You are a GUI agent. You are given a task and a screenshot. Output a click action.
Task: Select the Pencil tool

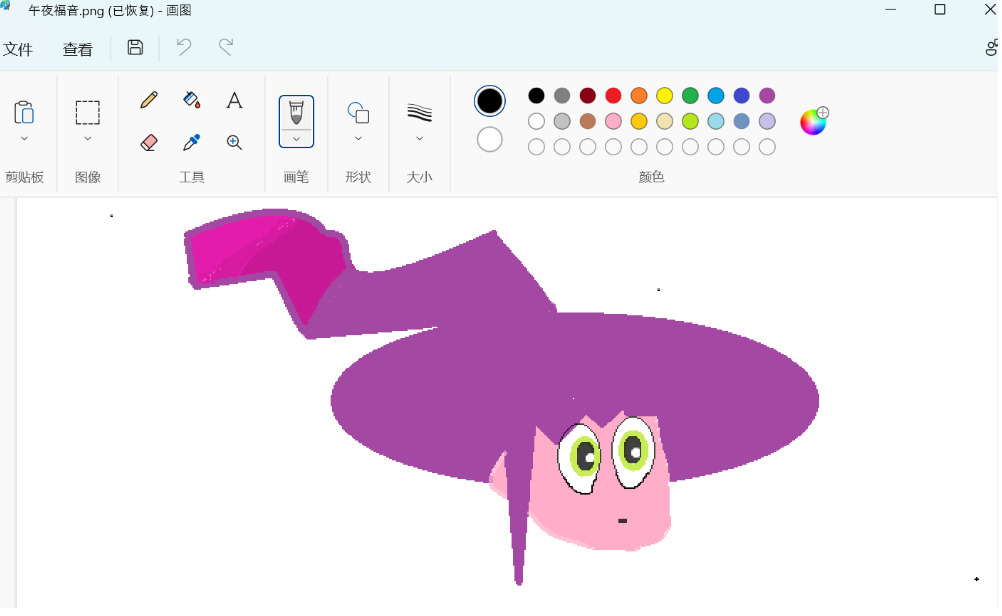(149, 100)
